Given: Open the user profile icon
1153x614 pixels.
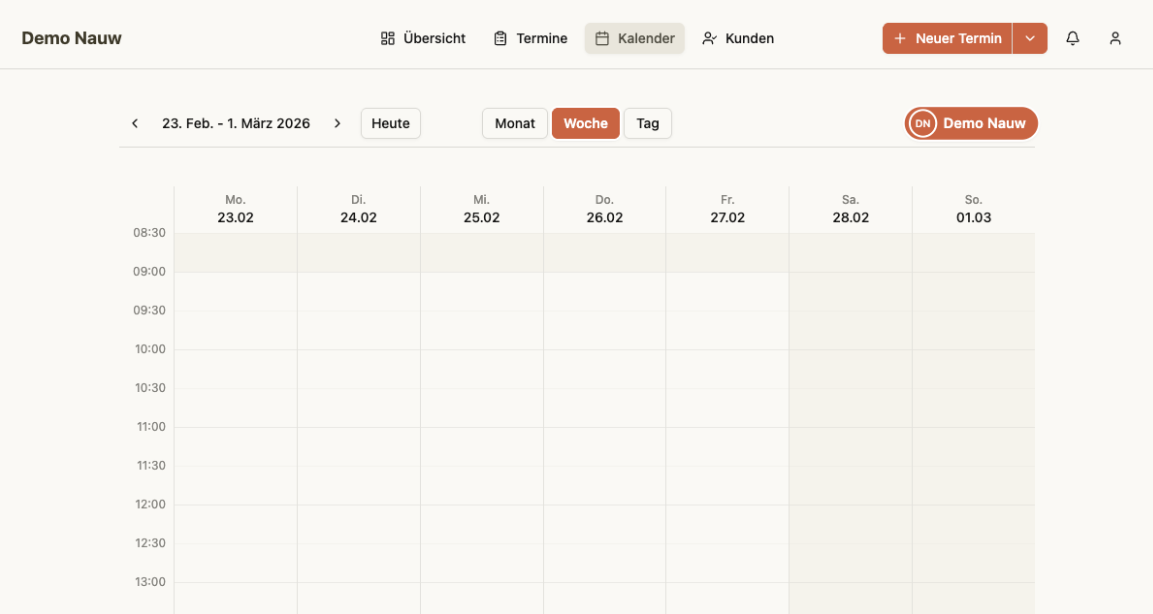Looking at the screenshot, I should pos(1115,38).
